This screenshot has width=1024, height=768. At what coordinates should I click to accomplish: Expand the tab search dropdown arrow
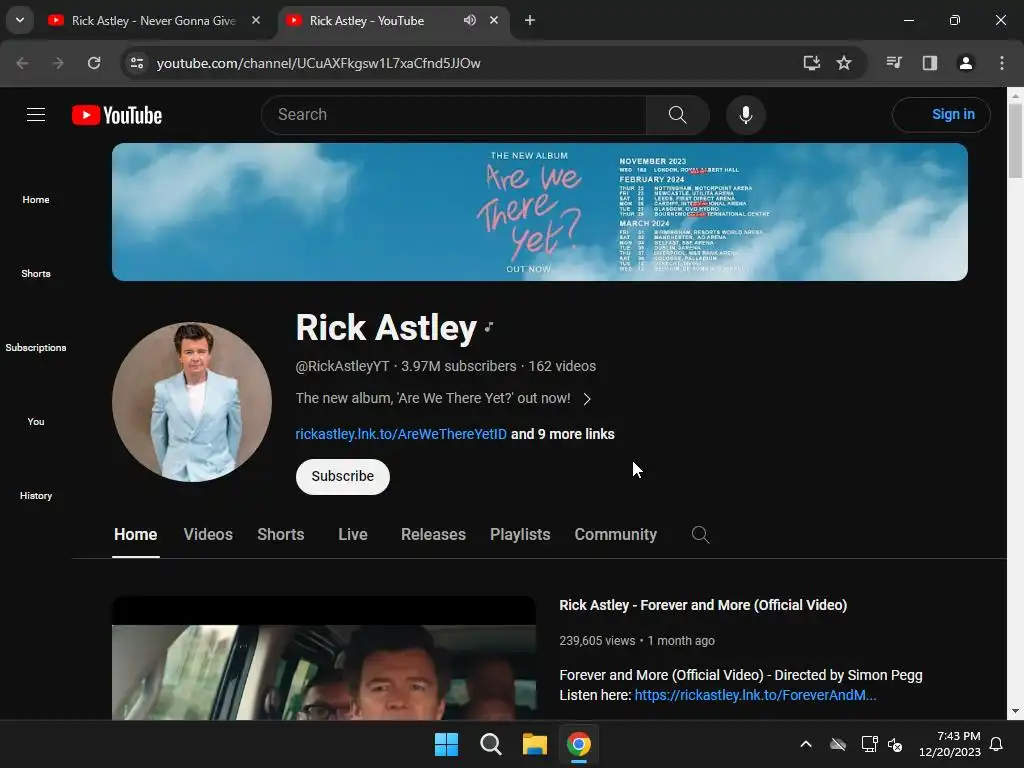coord(20,20)
